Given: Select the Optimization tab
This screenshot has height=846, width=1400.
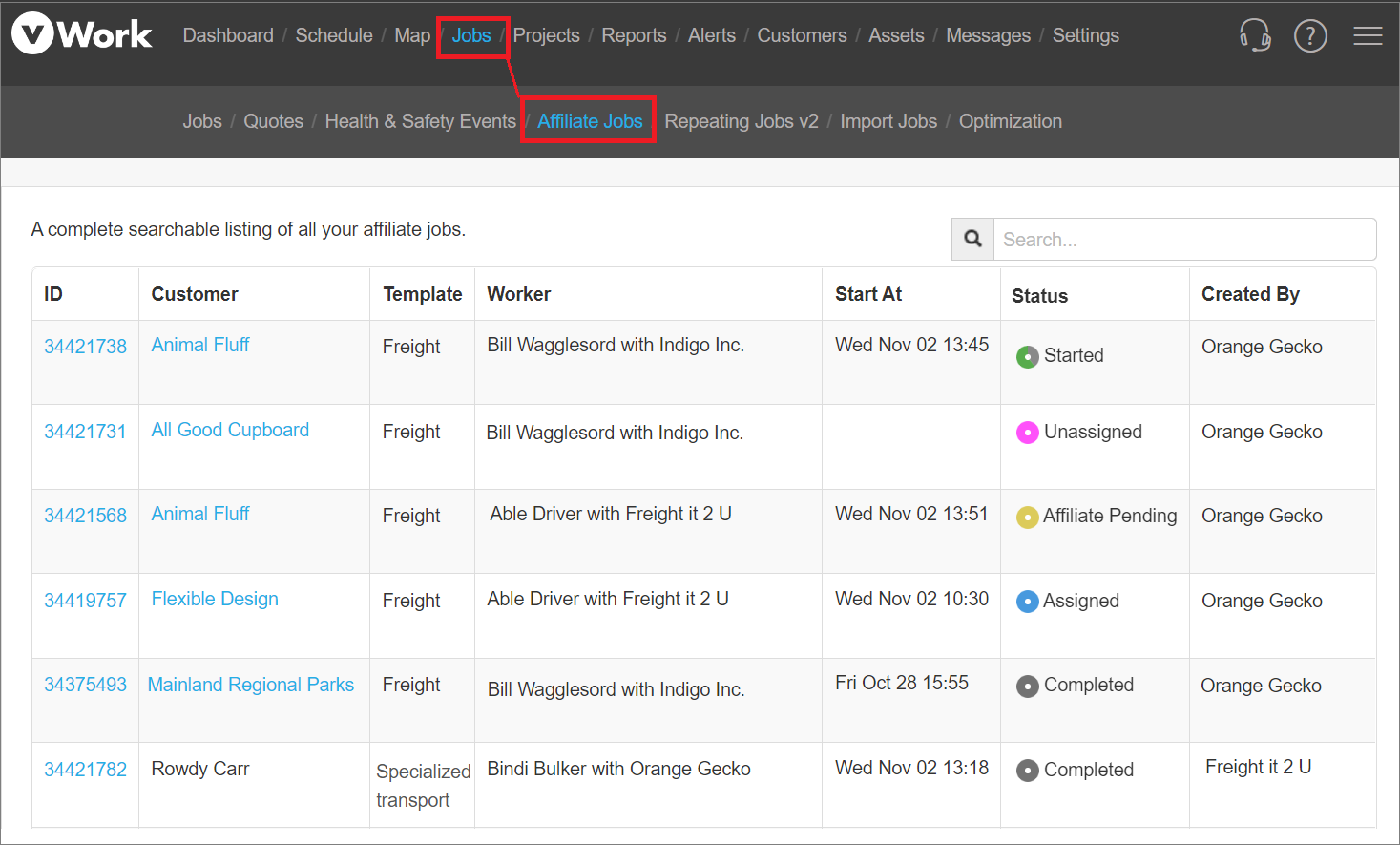Looking at the screenshot, I should [1010, 121].
